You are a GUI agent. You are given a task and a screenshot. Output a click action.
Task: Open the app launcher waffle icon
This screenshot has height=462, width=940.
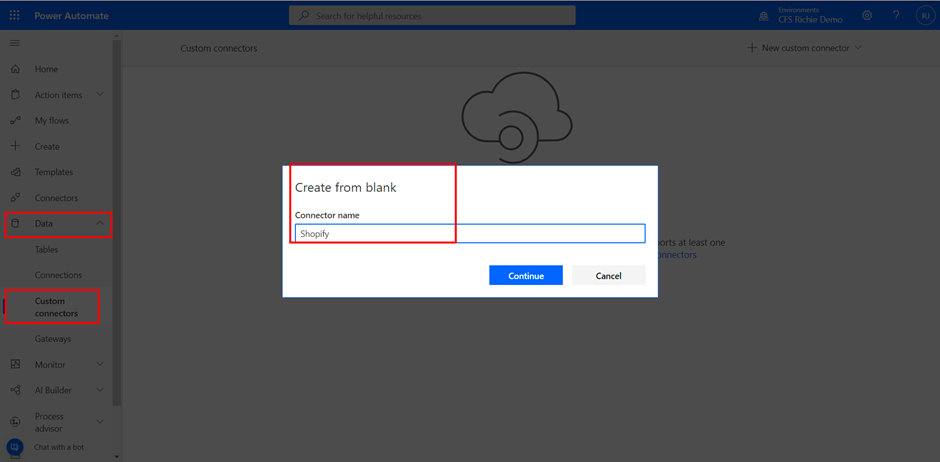coord(14,16)
